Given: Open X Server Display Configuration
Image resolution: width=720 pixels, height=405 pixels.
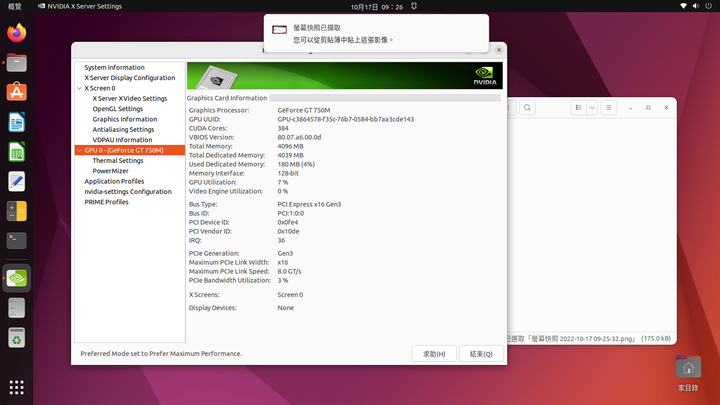Looking at the screenshot, I should coord(129,78).
